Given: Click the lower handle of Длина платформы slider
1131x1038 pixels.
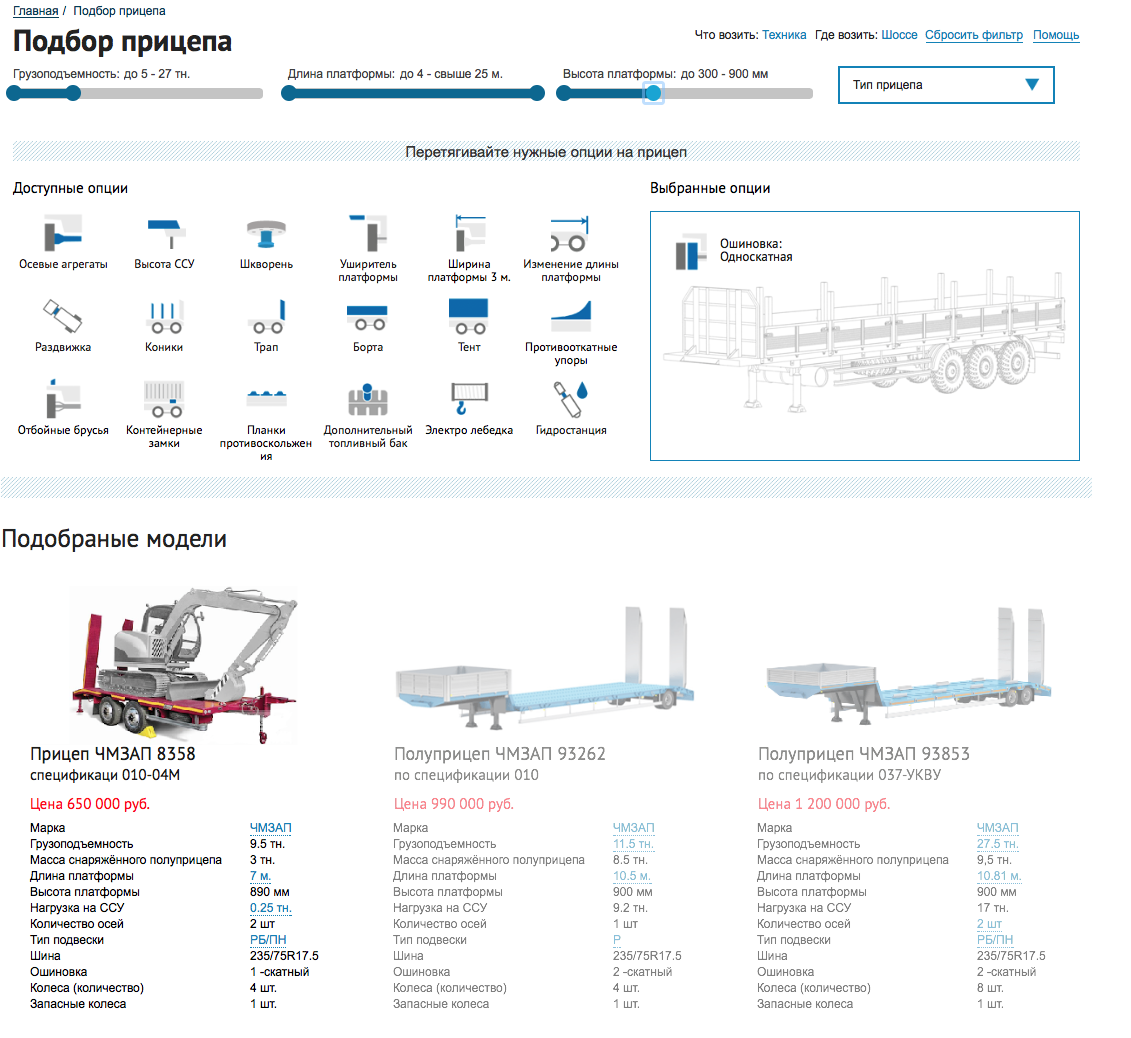Looking at the screenshot, I should 289,93.
